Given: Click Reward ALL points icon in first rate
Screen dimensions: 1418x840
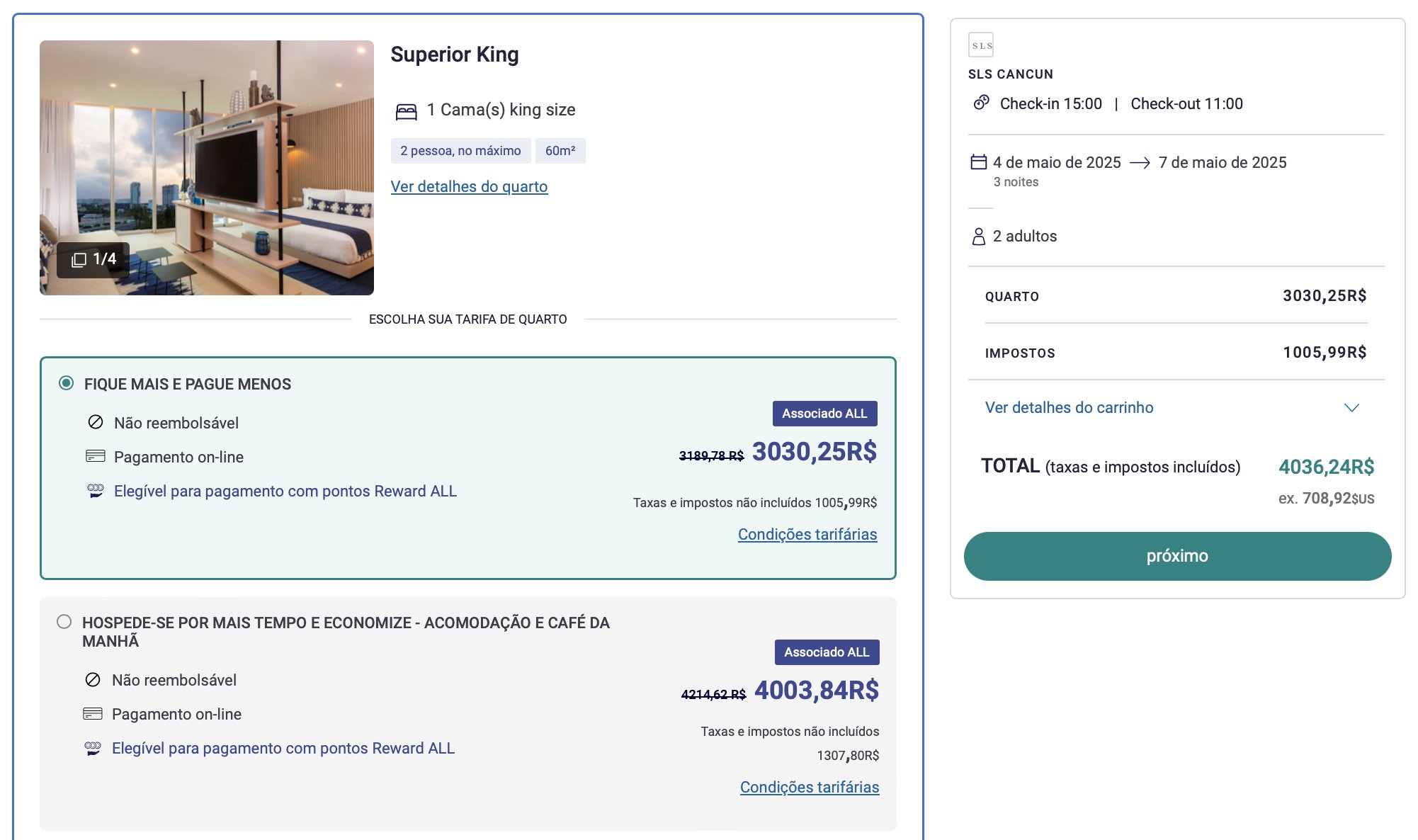Looking at the screenshot, I should (95, 491).
